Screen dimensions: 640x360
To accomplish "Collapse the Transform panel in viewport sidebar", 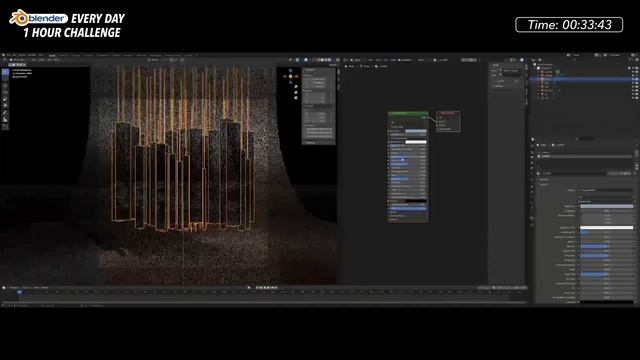I will 310,70.
